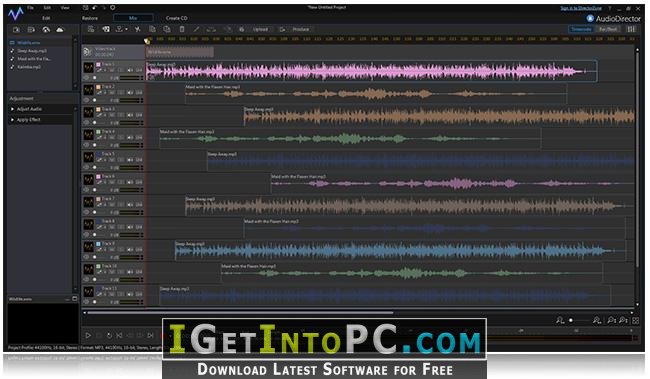Toggle the eye icon for Track 2

pos(87,100)
